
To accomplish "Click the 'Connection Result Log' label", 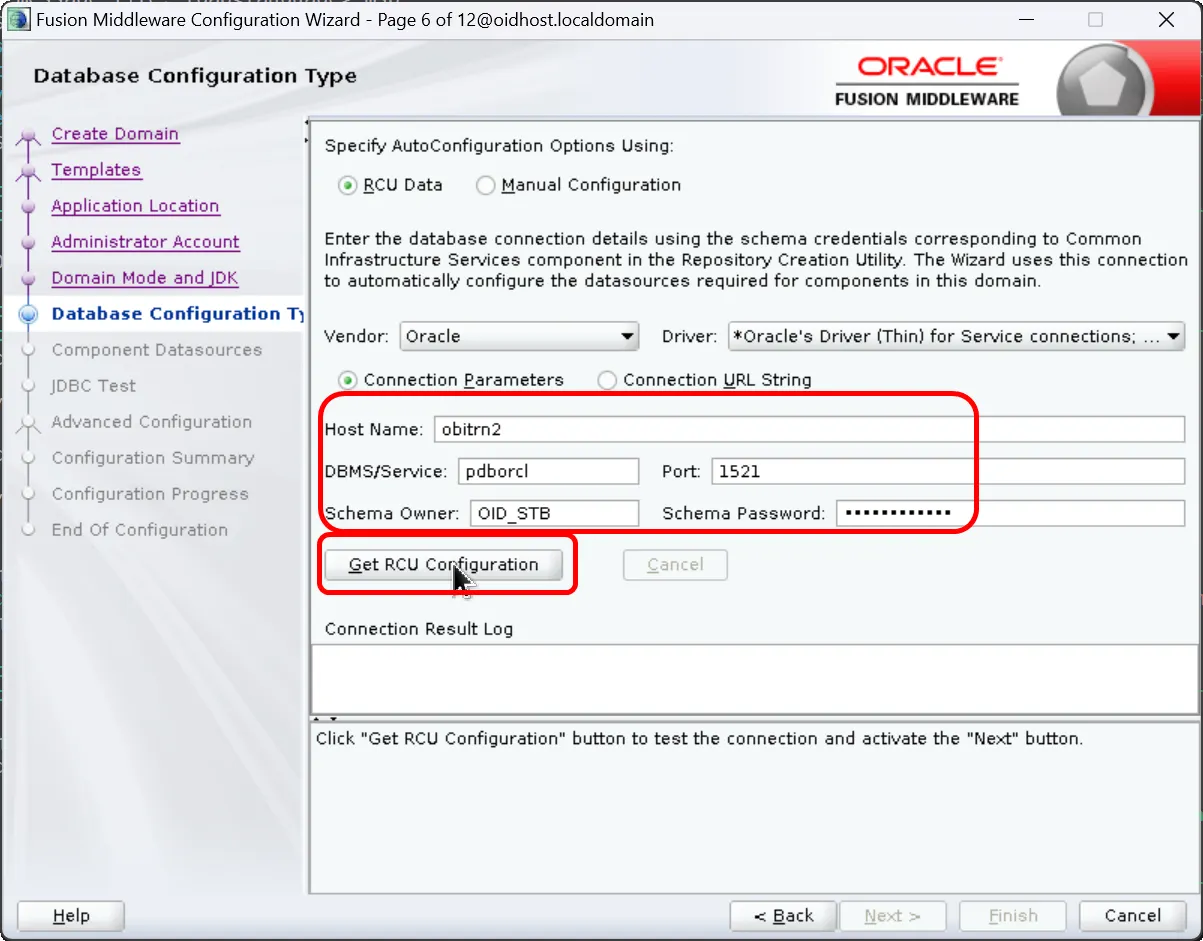I will tap(419, 629).
